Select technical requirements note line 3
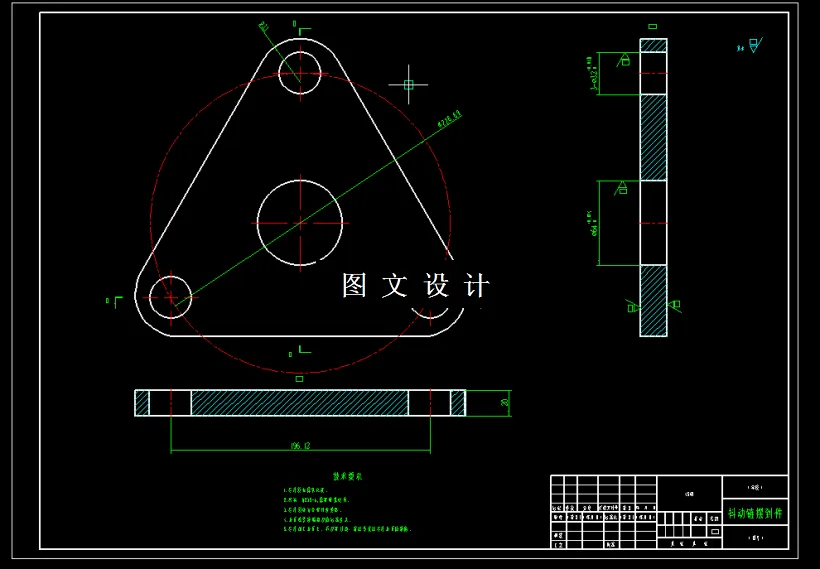The image size is (820, 569). pyautogui.click(x=312, y=510)
